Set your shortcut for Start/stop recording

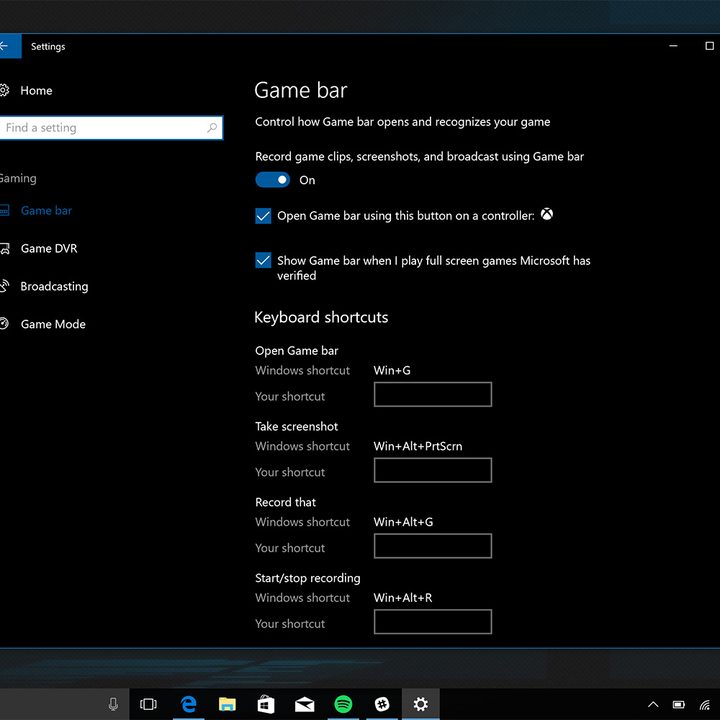(x=433, y=622)
